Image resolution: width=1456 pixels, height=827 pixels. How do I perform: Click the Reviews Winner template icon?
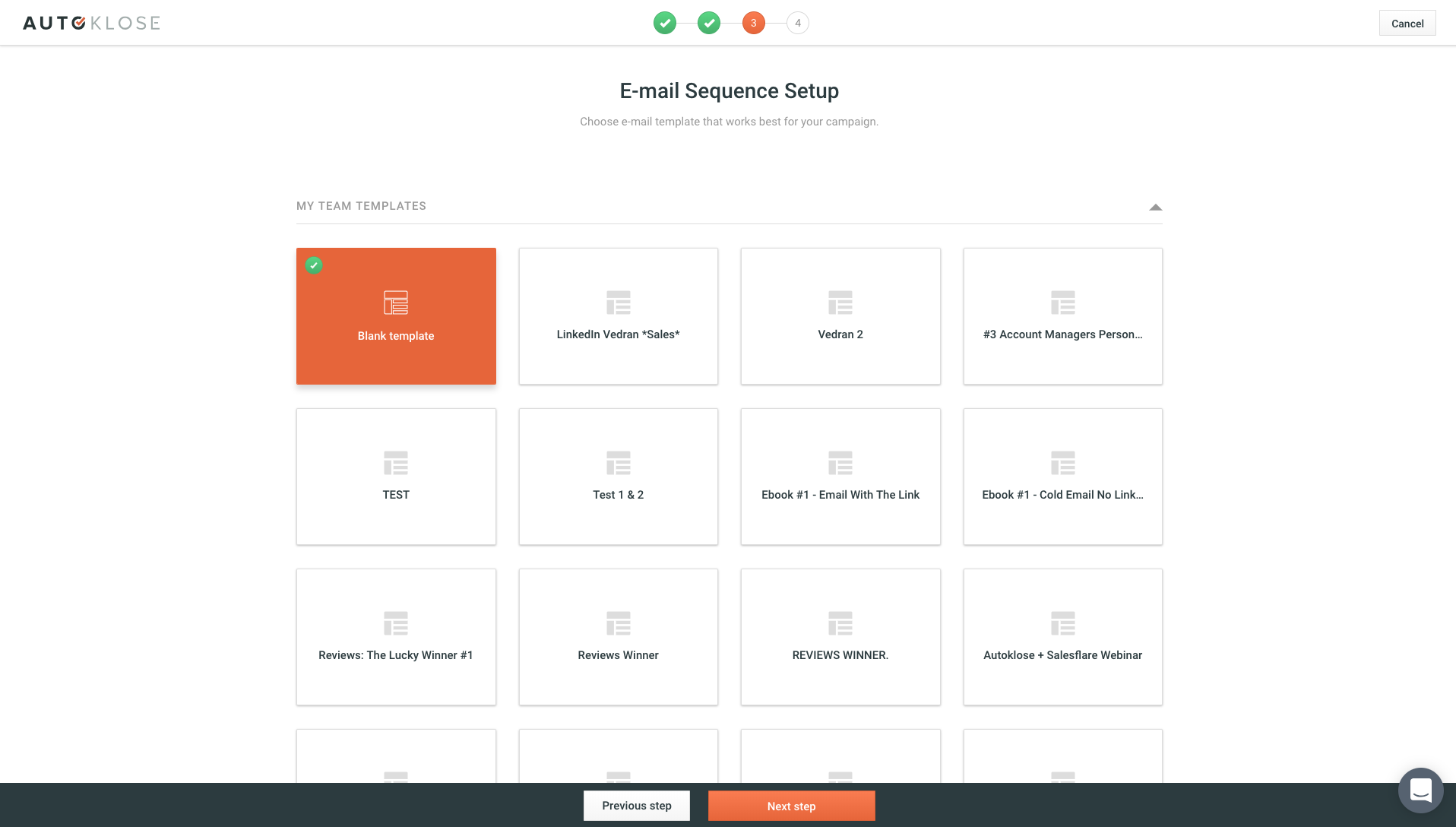tap(618, 623)
